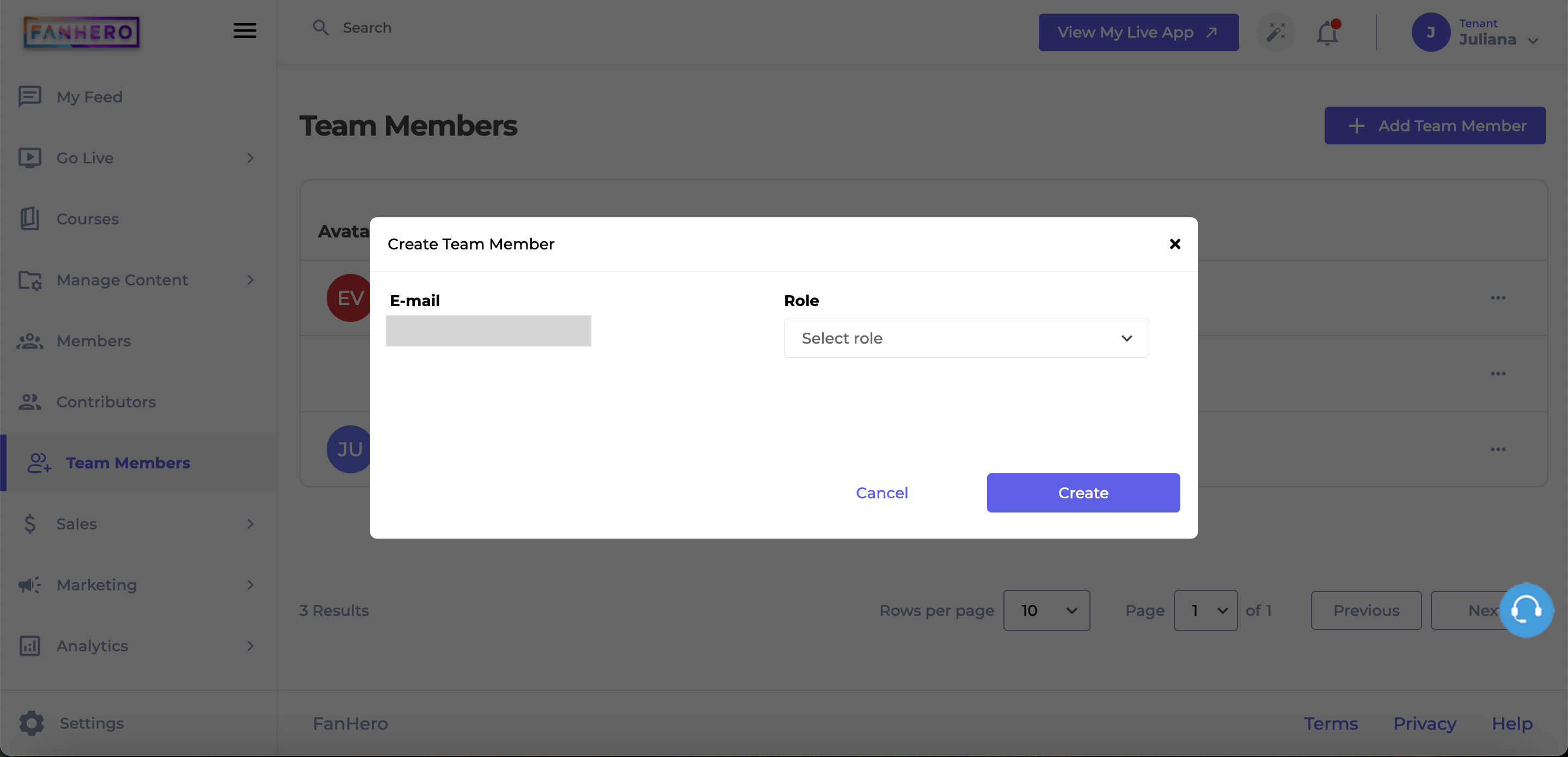Open the Privacy footer link
The height and width of the screenshot is (757, 1568).
pos(1424,723)
